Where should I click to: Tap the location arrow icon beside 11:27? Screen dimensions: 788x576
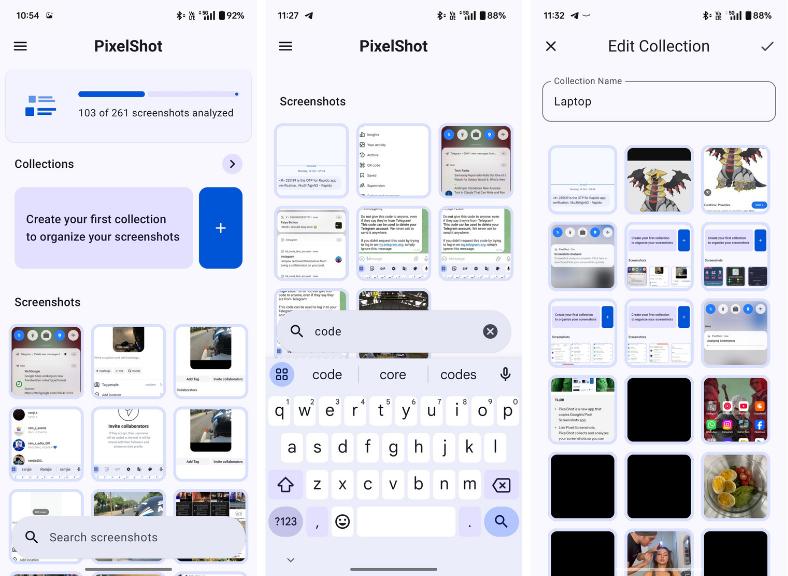pyautogui.click(x=309, y=16)
